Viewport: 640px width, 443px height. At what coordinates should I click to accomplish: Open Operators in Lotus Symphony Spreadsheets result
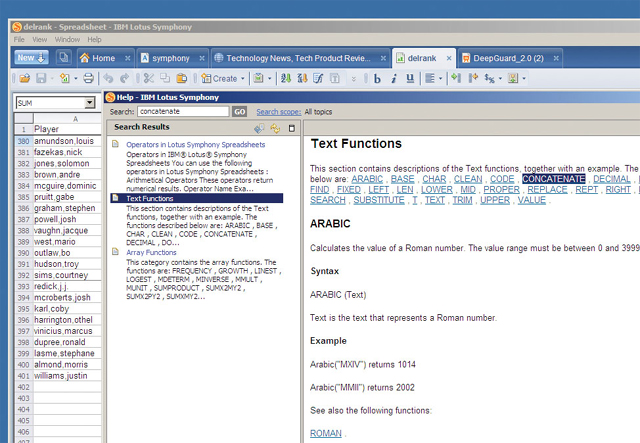[x=196, y=145]
